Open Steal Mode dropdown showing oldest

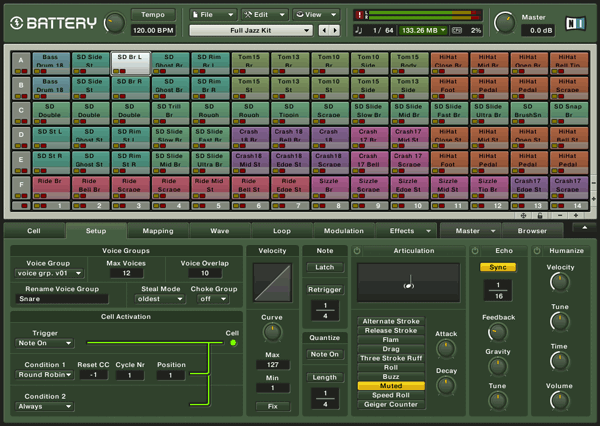[x=159, y=299]
